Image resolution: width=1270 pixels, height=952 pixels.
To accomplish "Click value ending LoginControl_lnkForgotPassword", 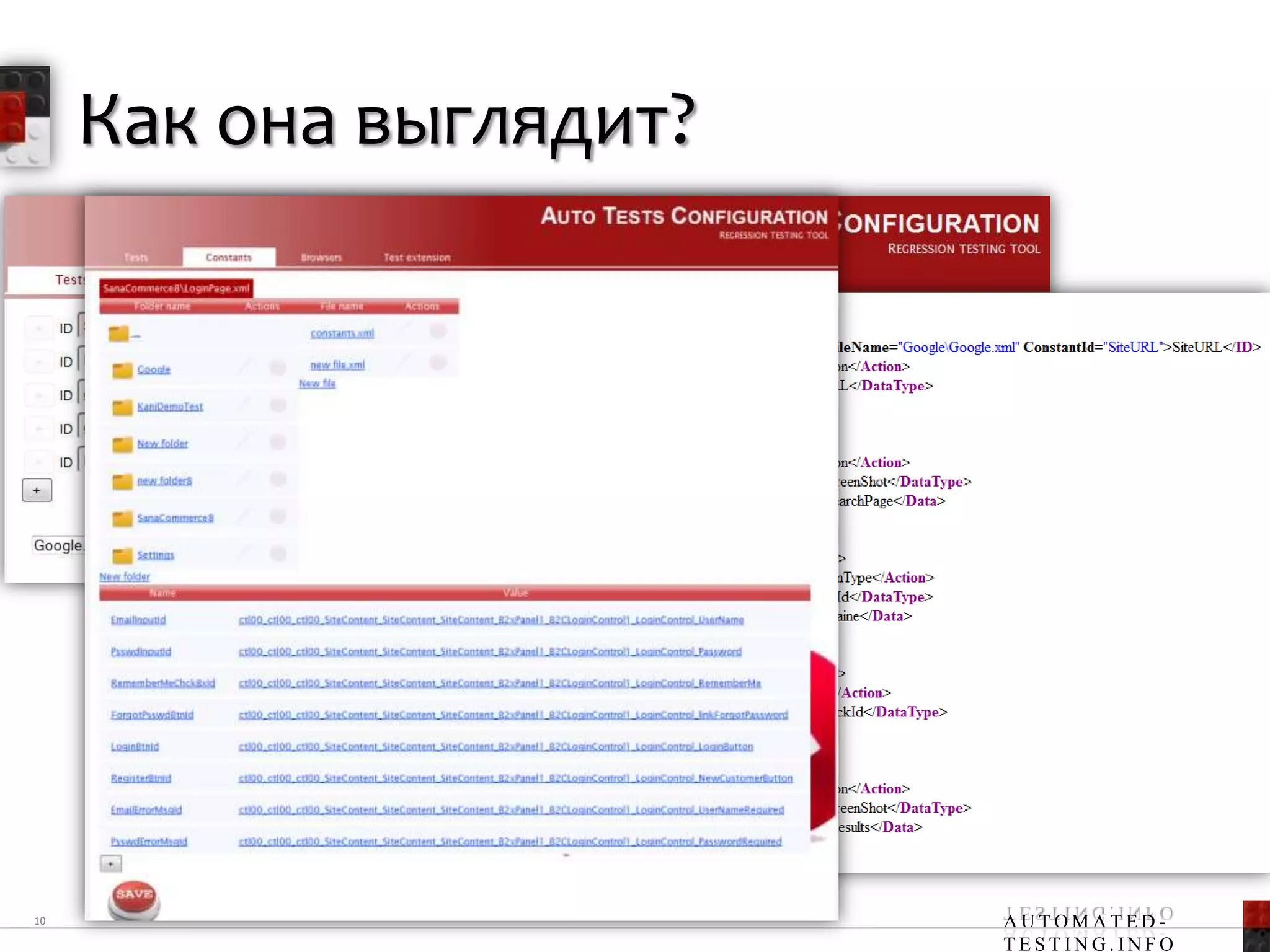I will point(513,715).
